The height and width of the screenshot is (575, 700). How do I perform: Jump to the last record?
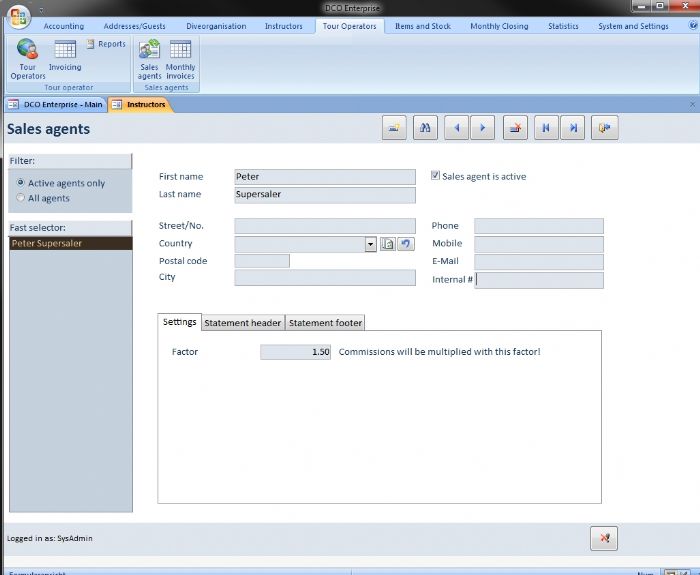pyautogui.click(x=573, y=128)
